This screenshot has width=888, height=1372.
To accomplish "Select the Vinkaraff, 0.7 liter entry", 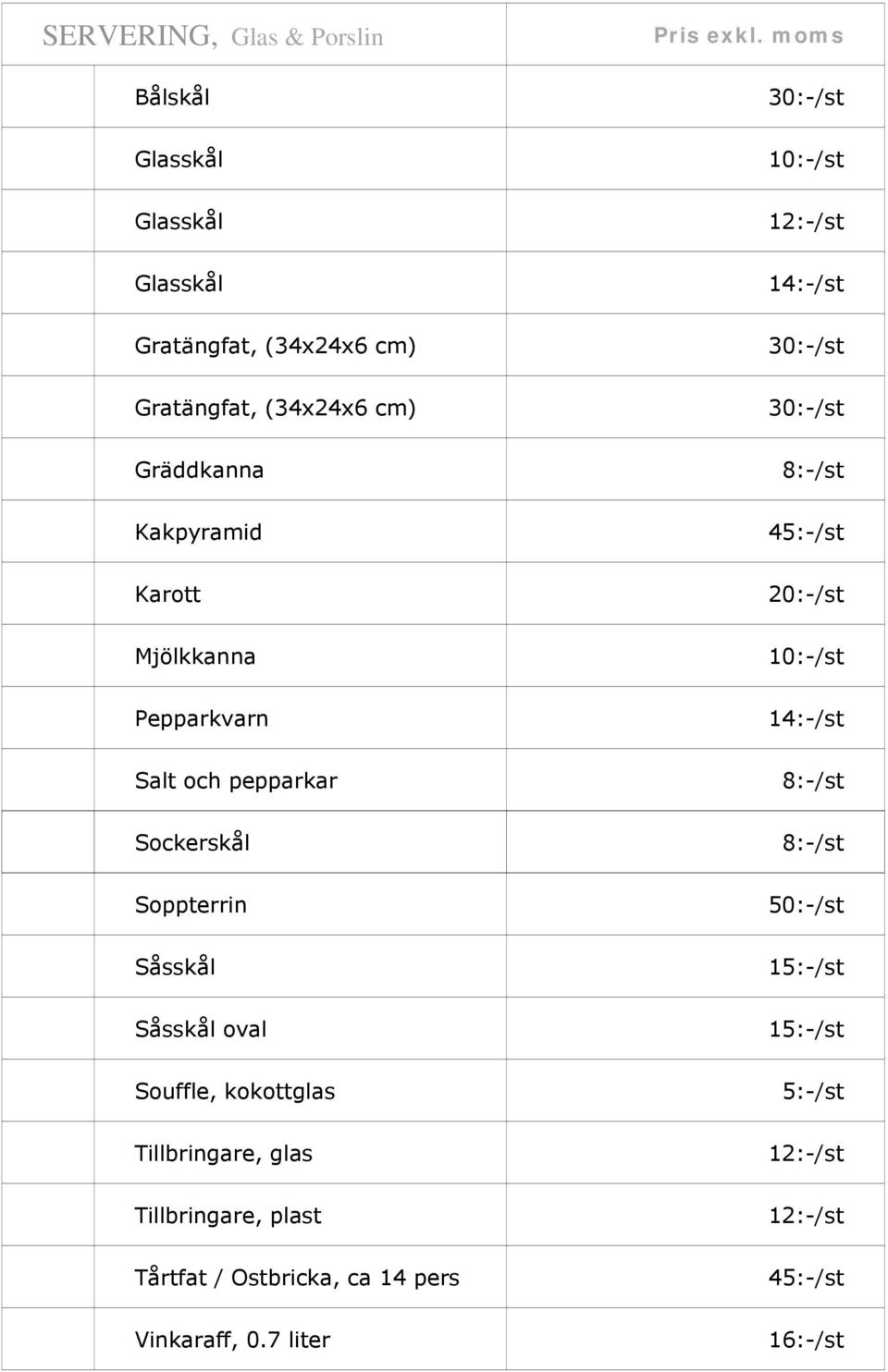I will point(232,1339).
